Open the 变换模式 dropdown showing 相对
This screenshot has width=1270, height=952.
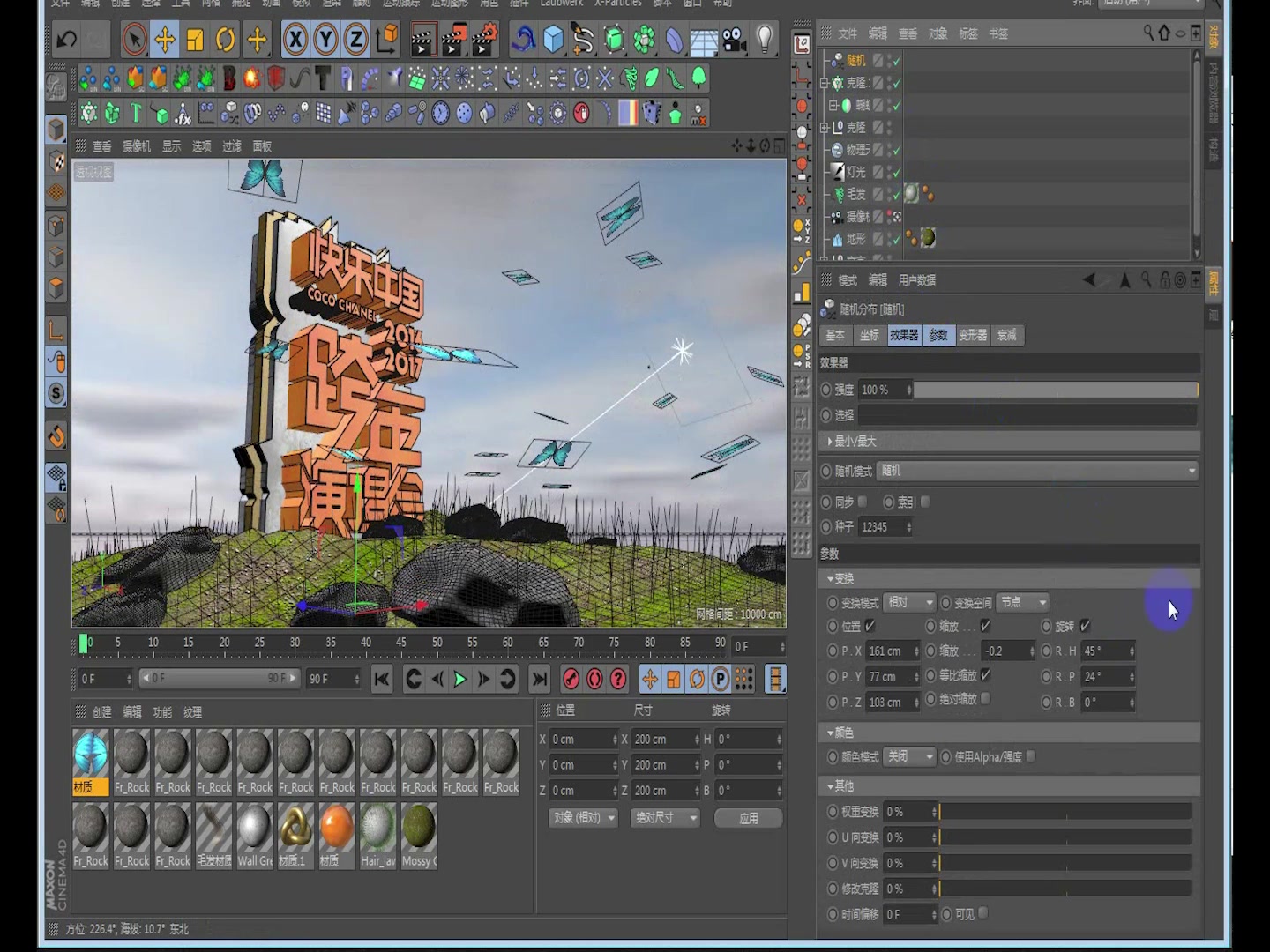[x=909, y=602]
